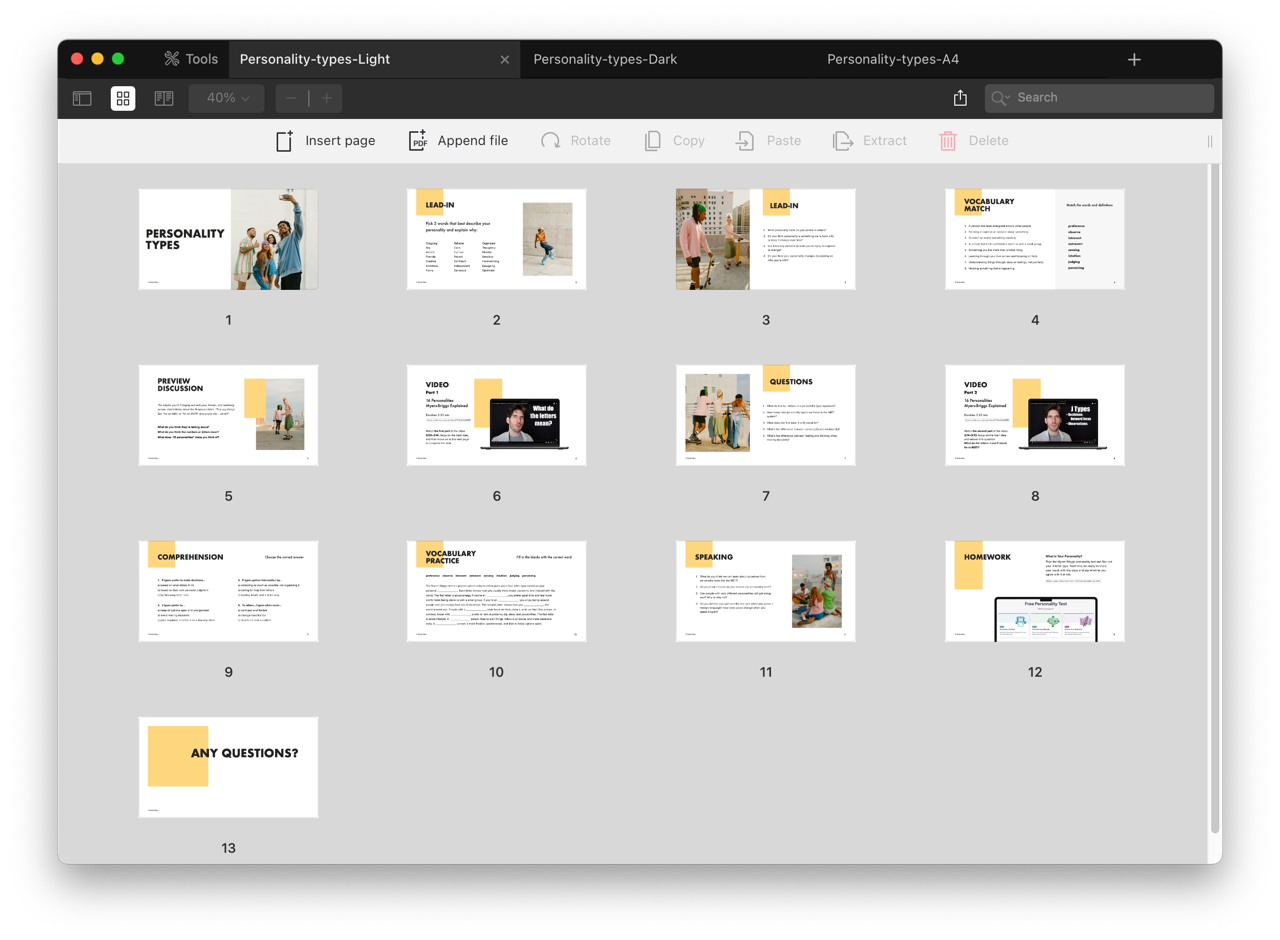Image resolution: width=1280 pixels, height=940 pixels.
Task: Rotate the selected page
Action: 576,141
